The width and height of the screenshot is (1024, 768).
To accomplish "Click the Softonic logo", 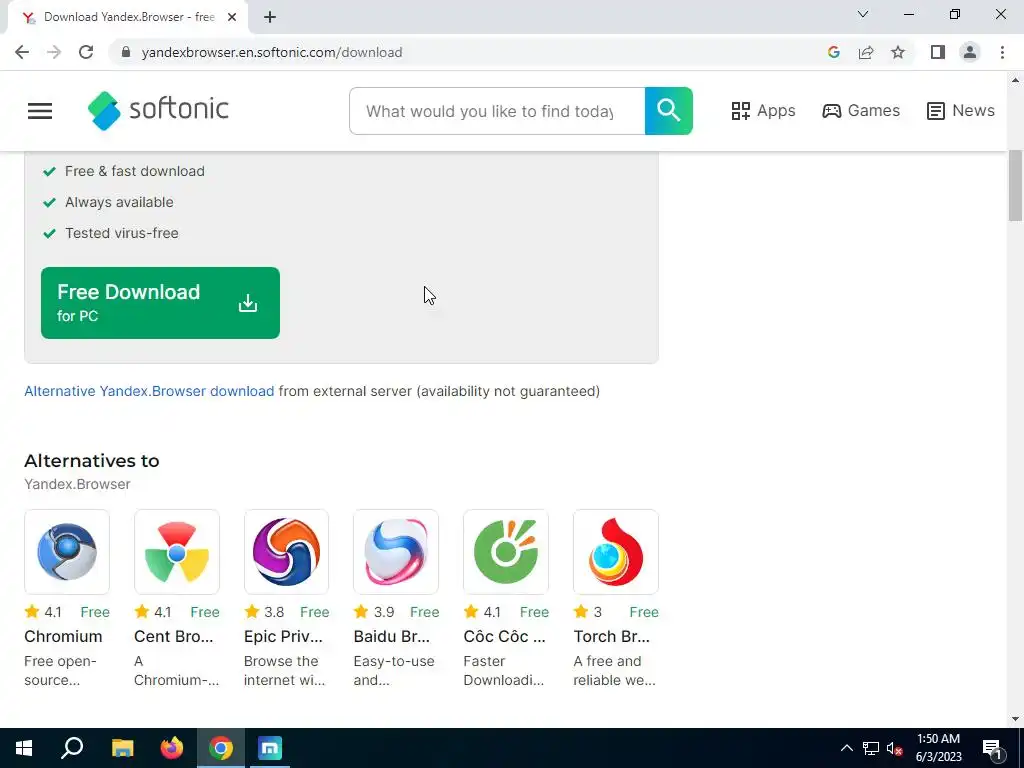I will (x=158, y=110).
